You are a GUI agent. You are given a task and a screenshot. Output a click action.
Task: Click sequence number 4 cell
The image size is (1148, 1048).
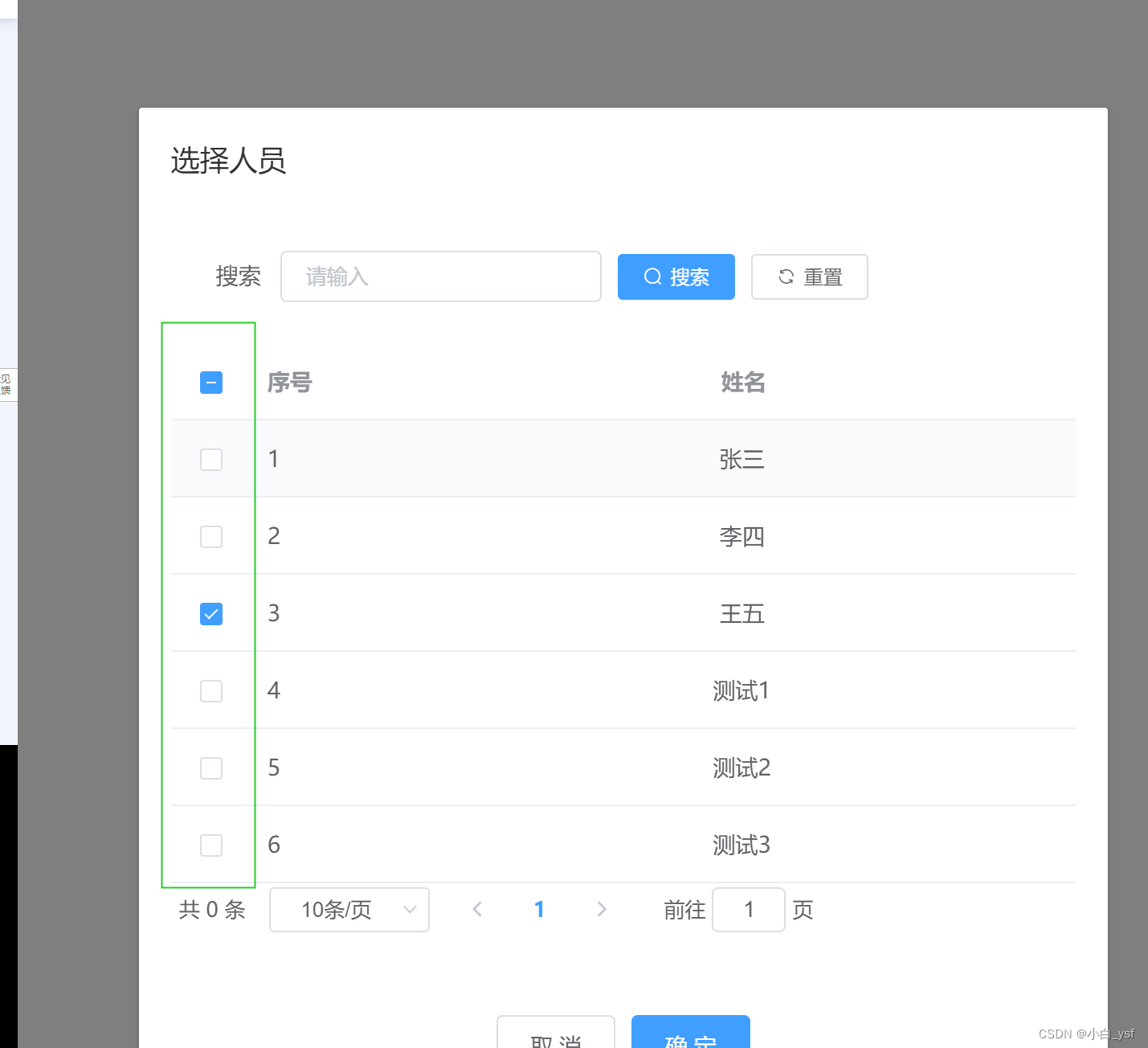tap(274, 690)
